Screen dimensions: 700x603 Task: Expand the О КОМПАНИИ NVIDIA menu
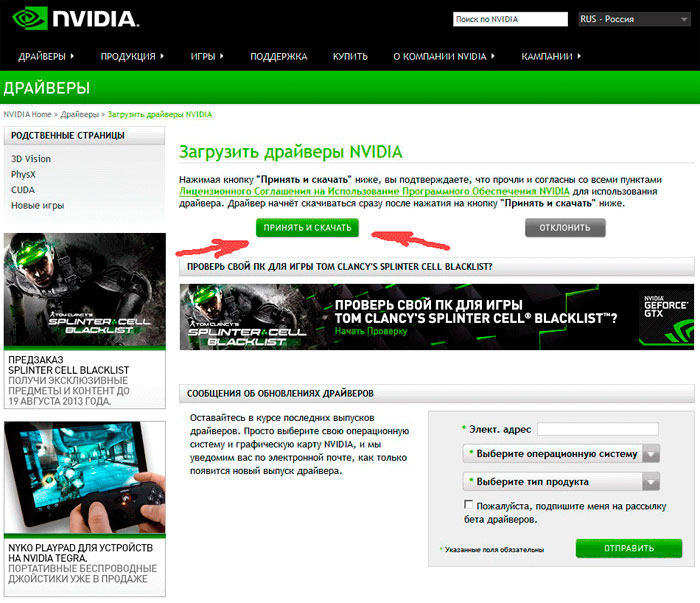[444, 56]
